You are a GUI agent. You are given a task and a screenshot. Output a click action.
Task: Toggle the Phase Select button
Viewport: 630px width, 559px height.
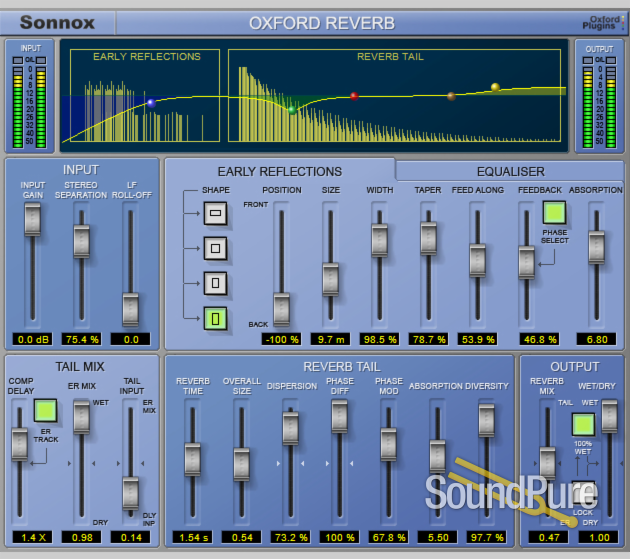[x=554, y=213]
